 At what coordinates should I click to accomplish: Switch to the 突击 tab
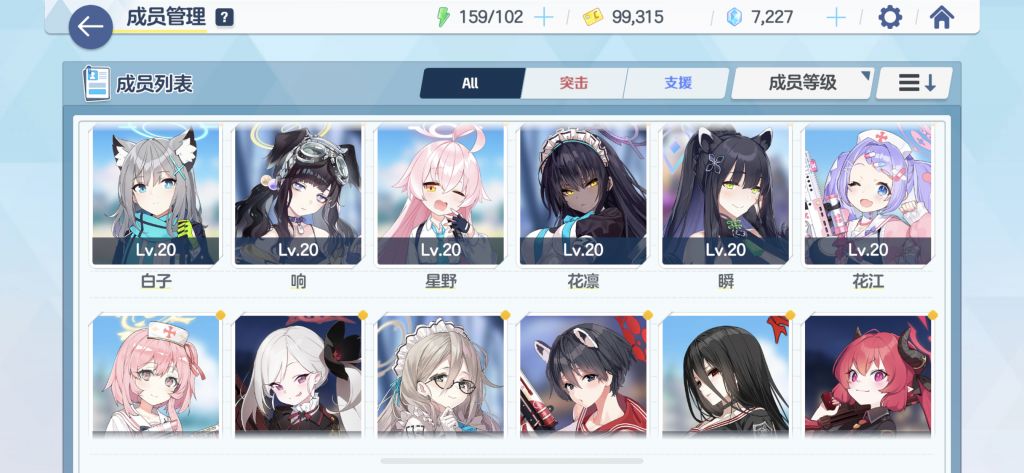pyautogui.click(x=573, y=83)
